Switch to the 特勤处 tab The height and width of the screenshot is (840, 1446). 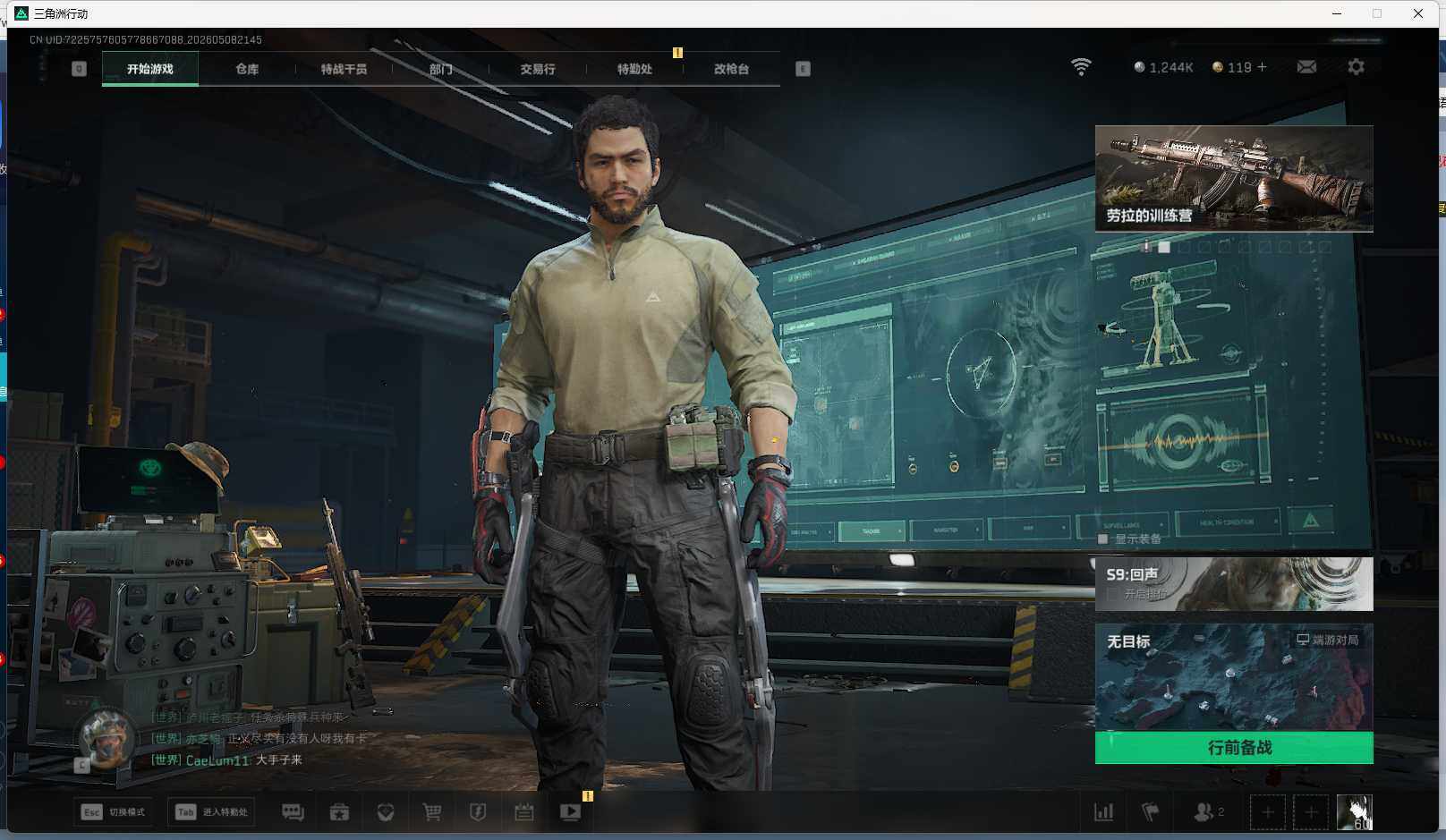(634, 69)
